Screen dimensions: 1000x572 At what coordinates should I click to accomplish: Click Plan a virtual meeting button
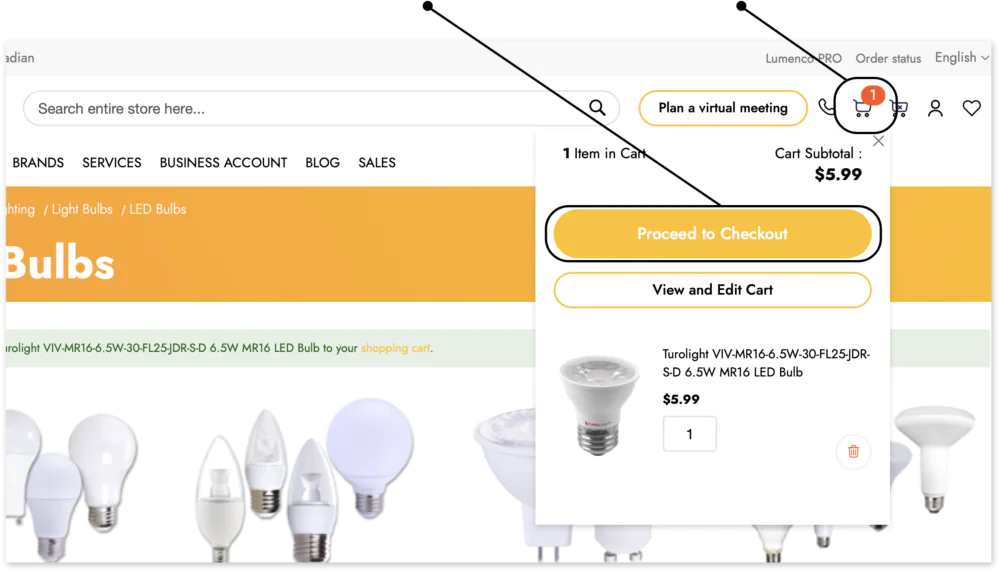coord(723,108)
